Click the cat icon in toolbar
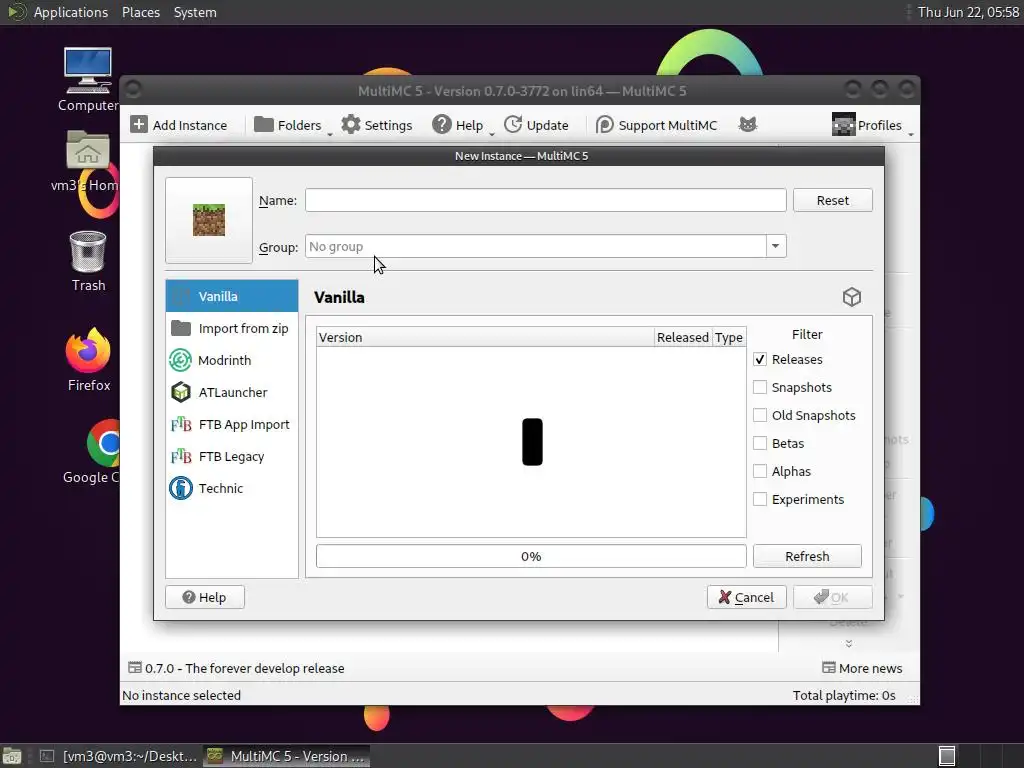Screen dimensions: 1024x768 pos(748,124)
